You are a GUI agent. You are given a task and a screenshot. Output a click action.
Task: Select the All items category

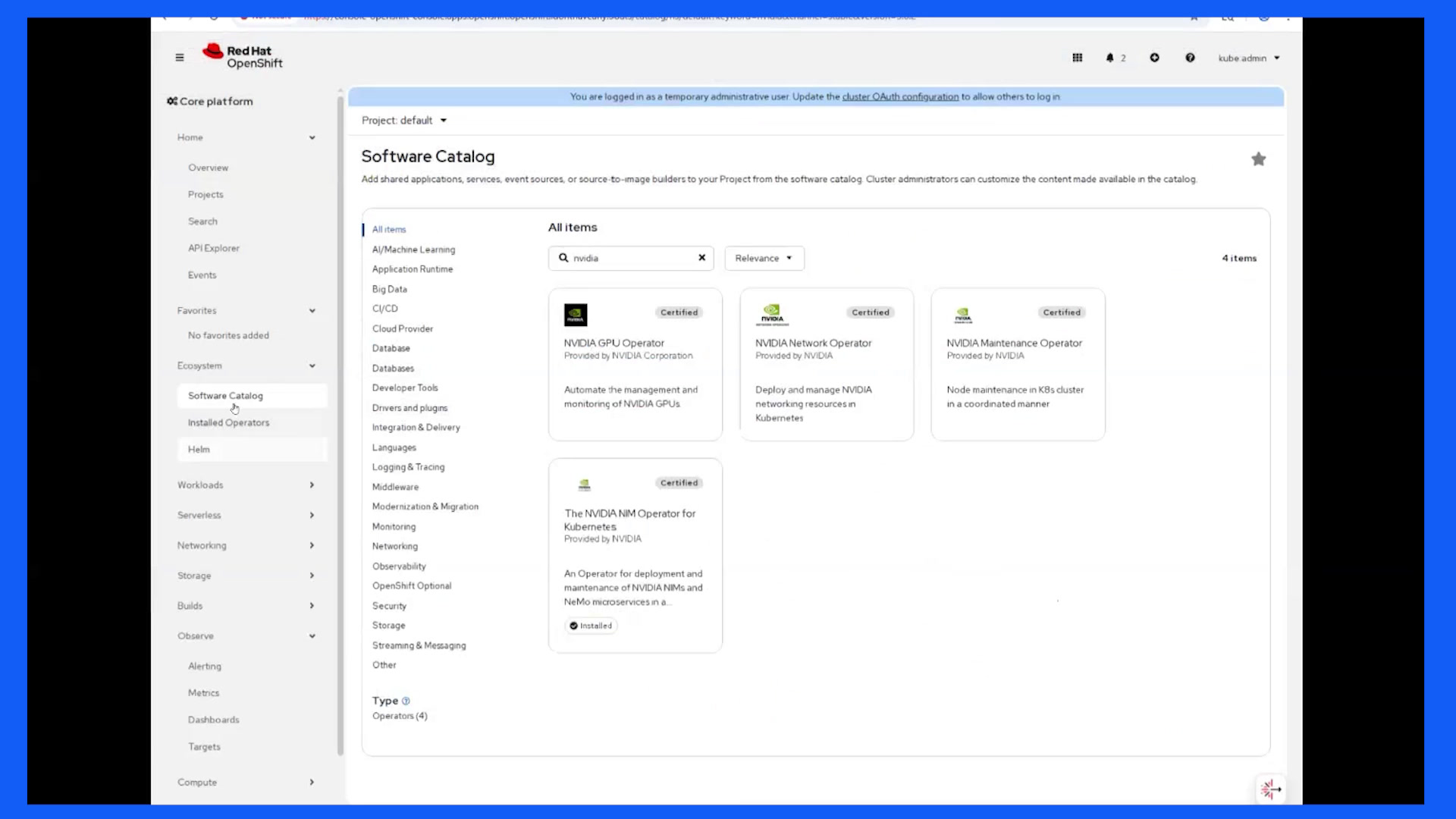pyautogui.click(x=389, y=229)
